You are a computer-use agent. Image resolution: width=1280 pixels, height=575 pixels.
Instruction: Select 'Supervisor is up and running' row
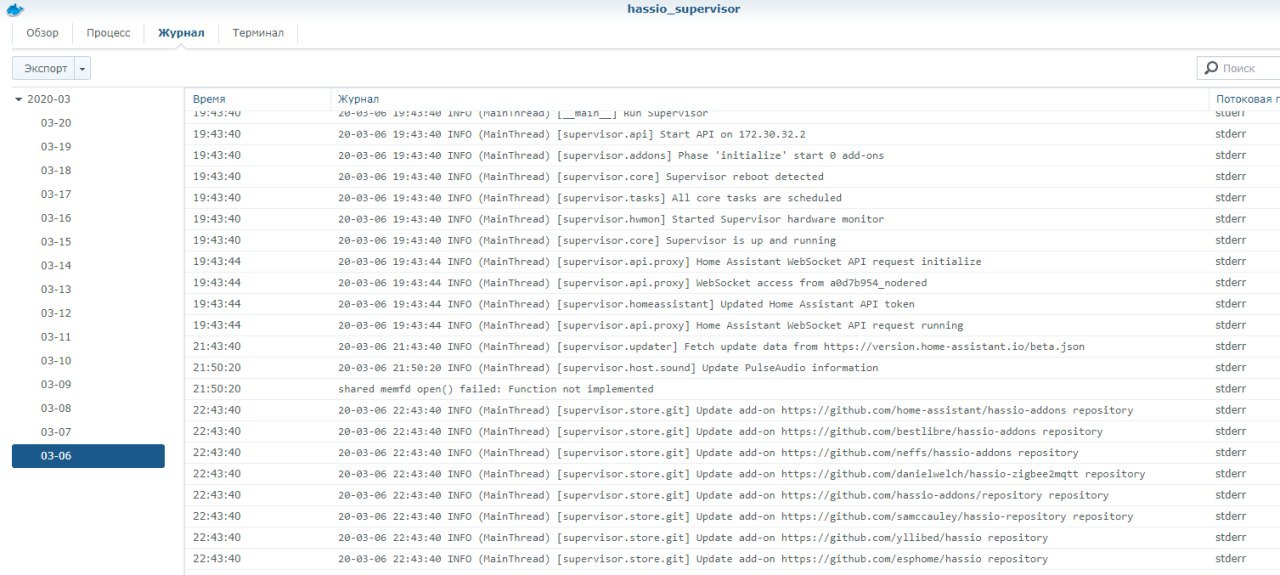coord(732,240)
